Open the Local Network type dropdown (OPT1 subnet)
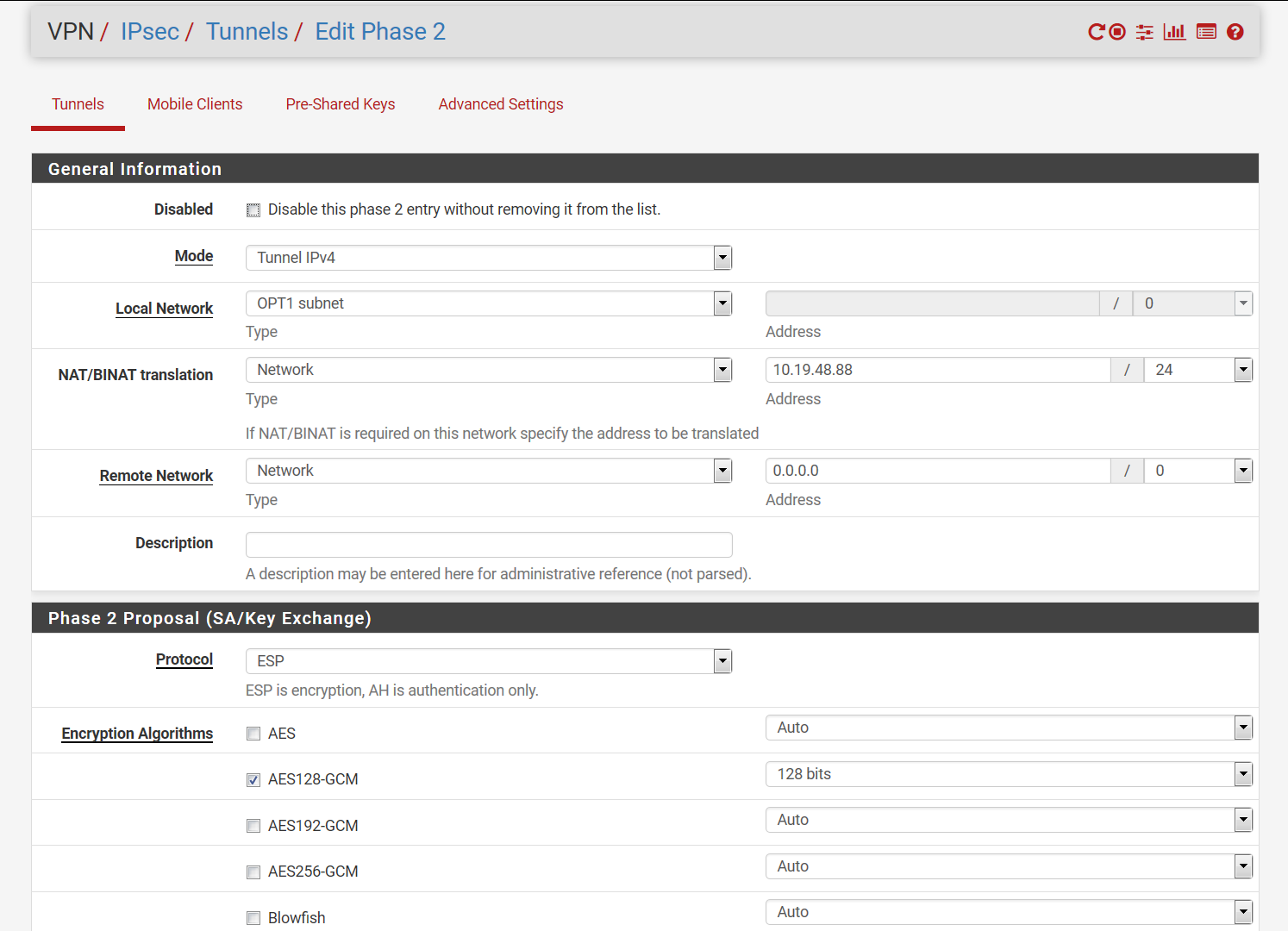 489,303
